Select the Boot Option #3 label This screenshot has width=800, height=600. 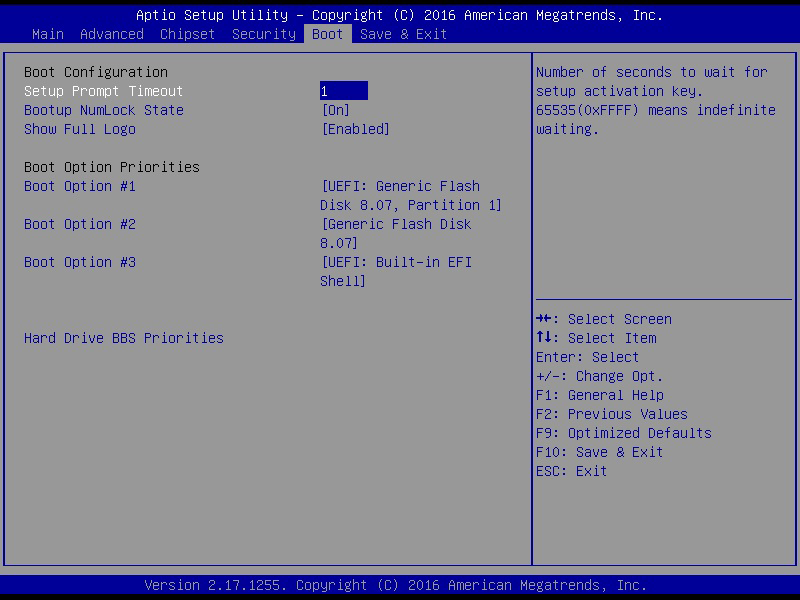pos(80,262)
